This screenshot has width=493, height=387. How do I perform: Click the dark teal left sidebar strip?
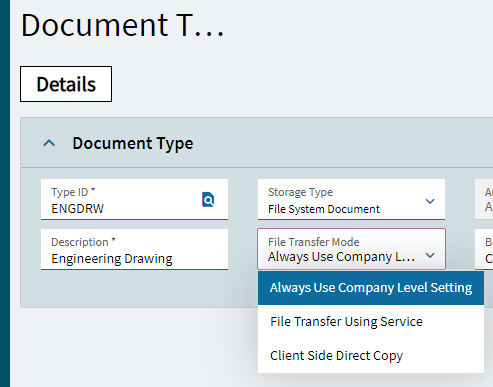pyautogui.click(x=5, y=193)
